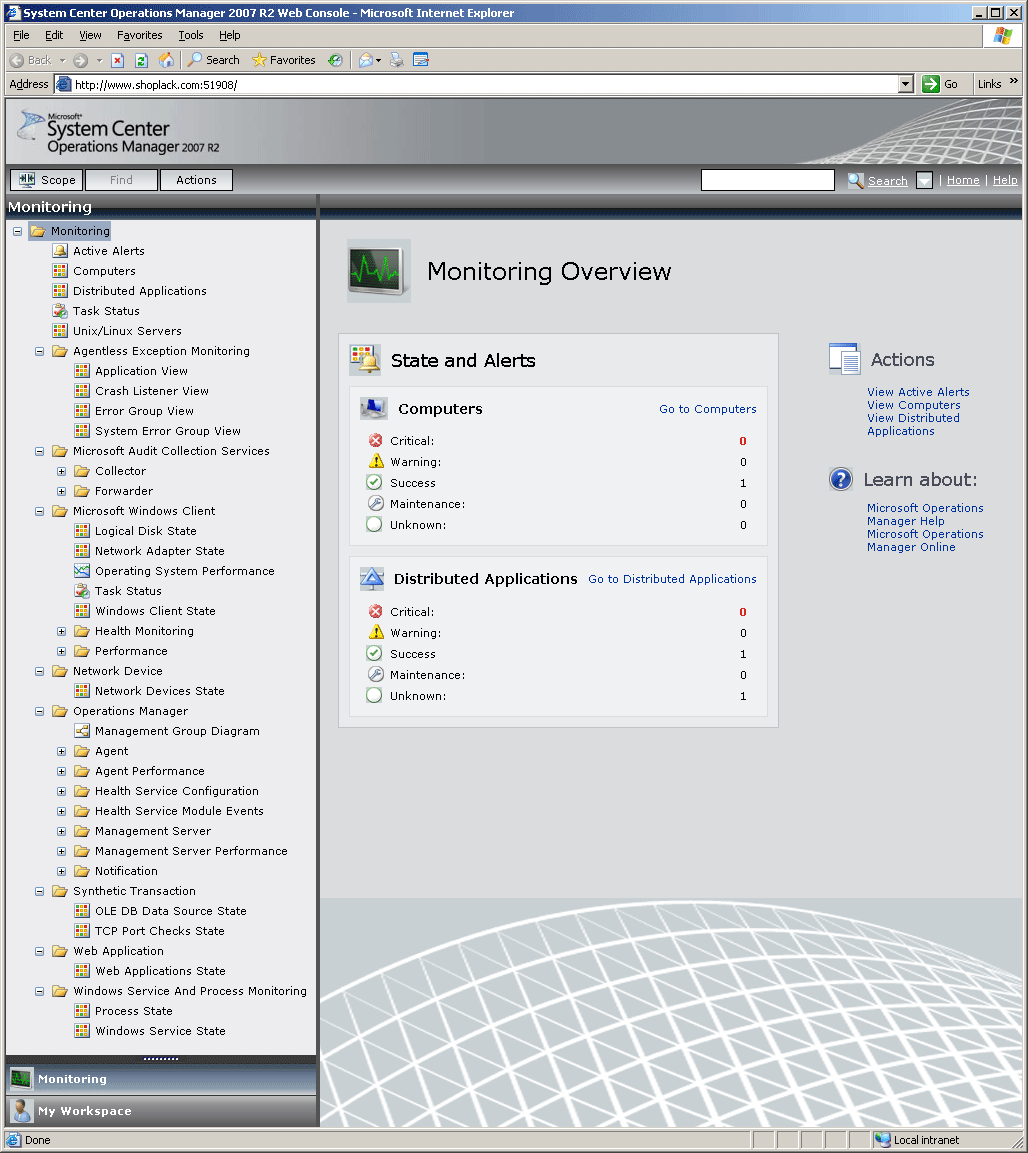Click the IE Refresh toolbar icon

[142, 60]
